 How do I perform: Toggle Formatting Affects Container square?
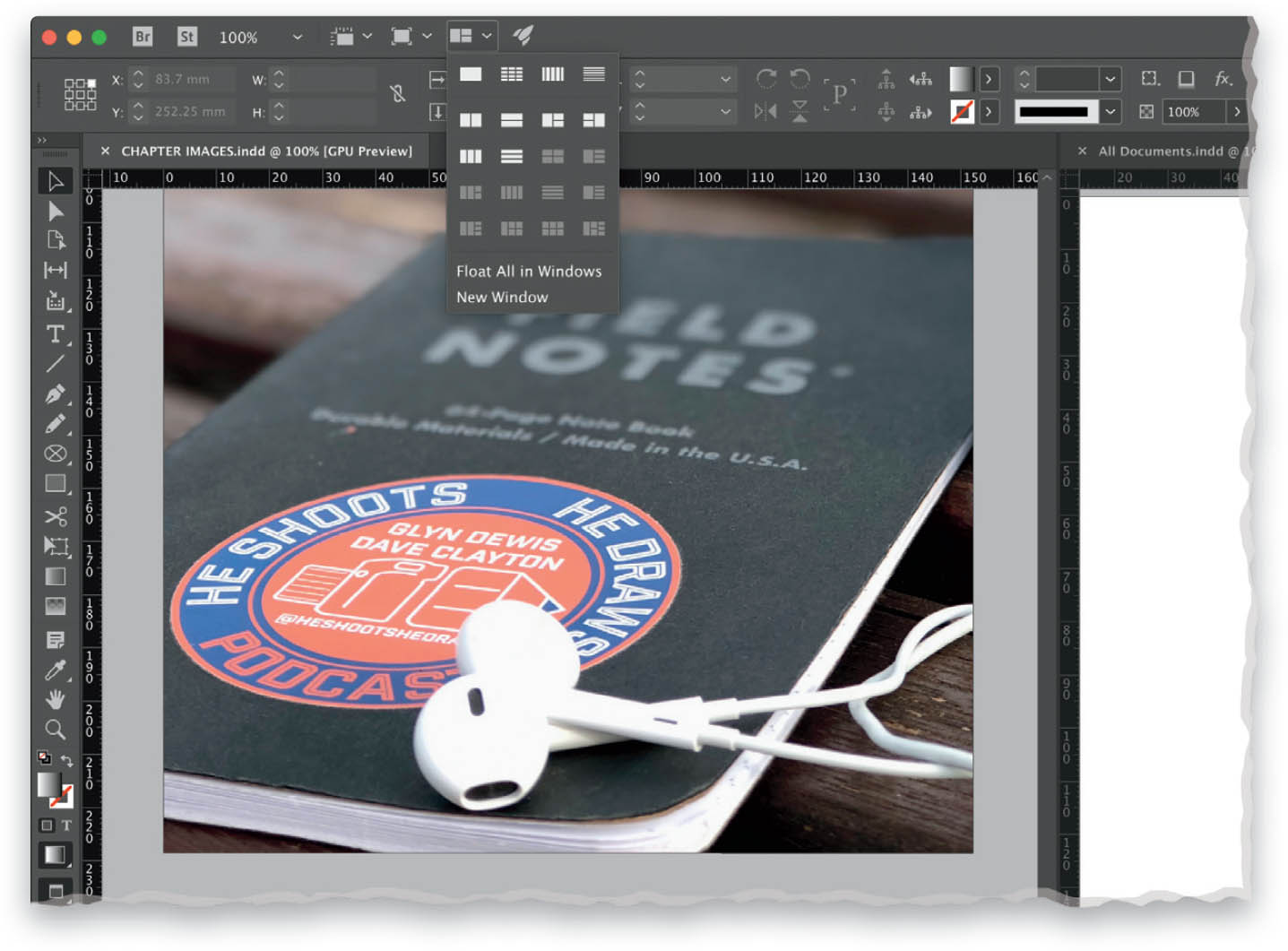coord(47,825)
